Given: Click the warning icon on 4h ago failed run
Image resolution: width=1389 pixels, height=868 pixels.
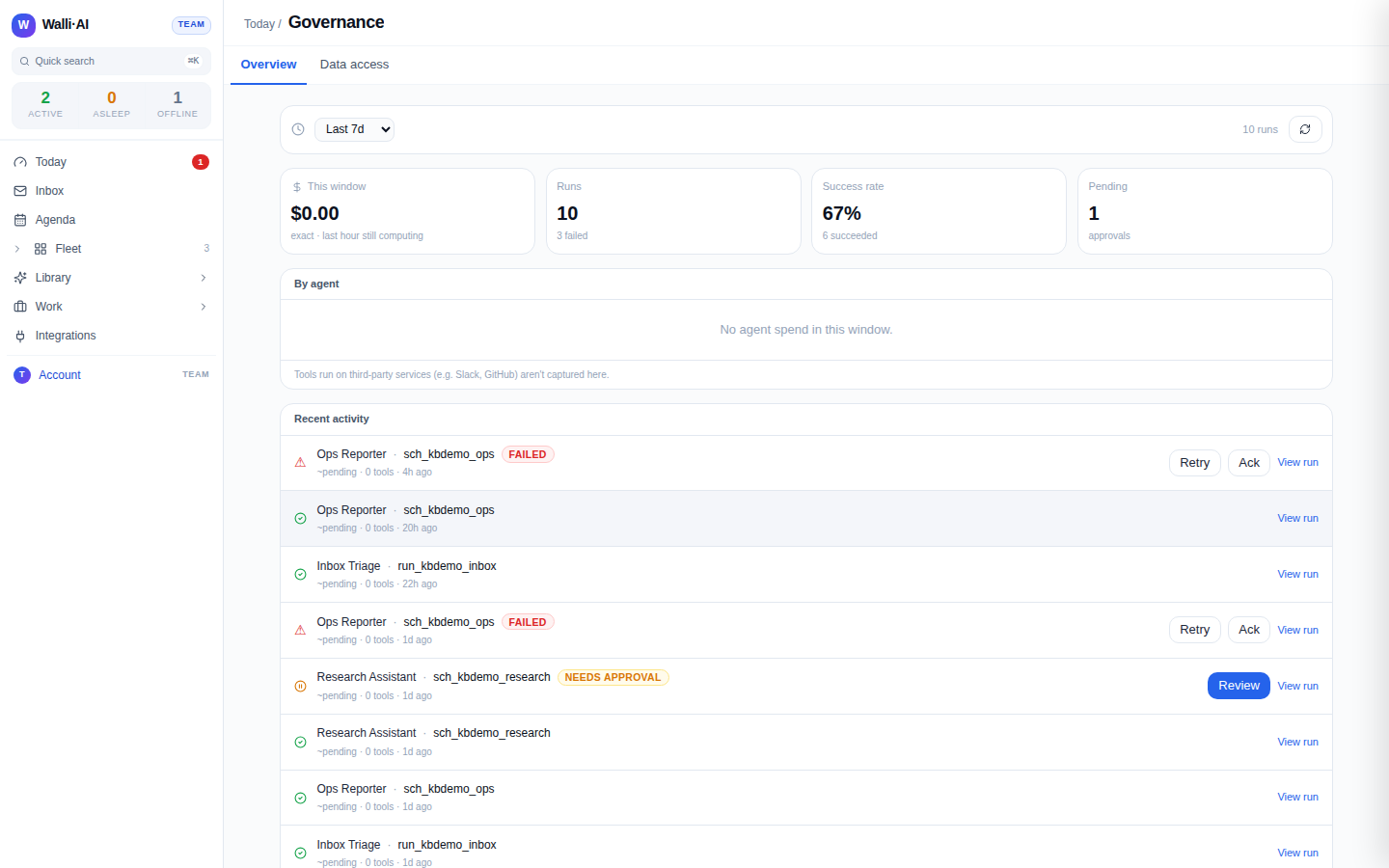Looking at the screenshot, I should pos(300,463).
